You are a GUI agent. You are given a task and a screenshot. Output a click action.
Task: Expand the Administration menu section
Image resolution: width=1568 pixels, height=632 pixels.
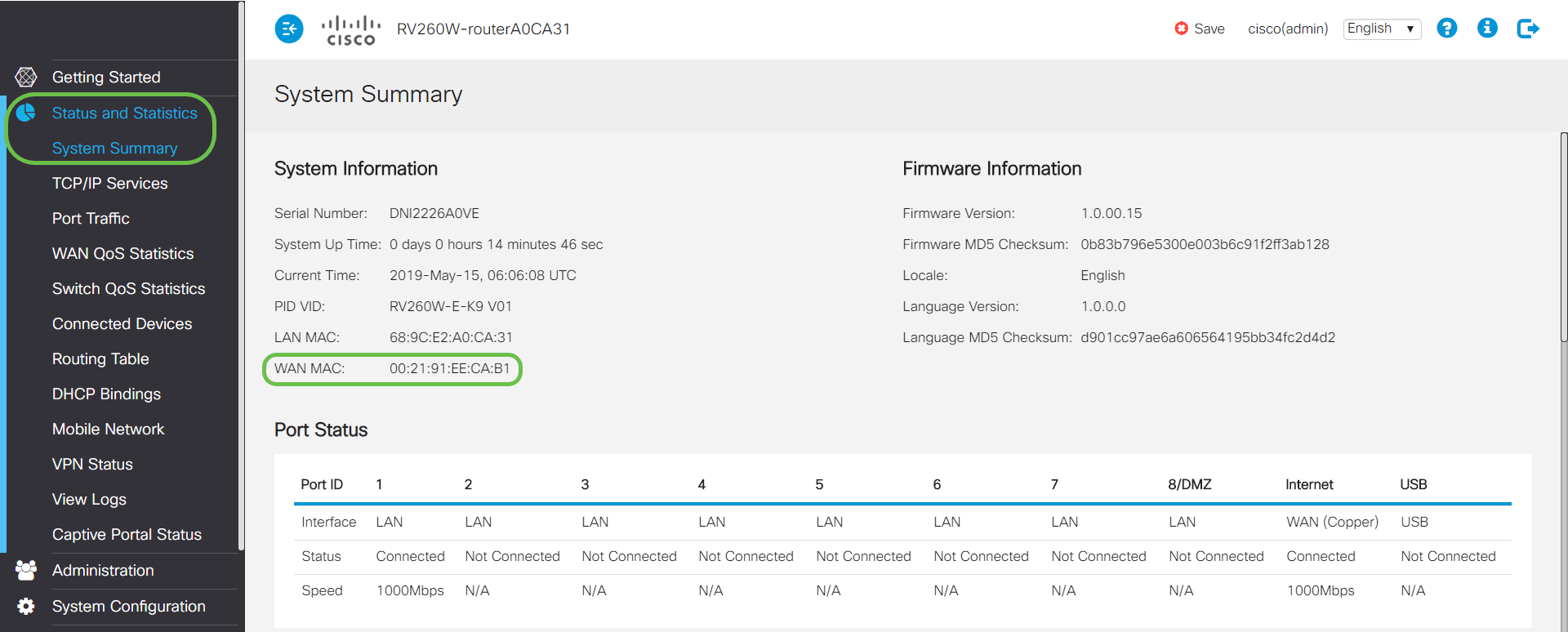(x=103, y=570)
